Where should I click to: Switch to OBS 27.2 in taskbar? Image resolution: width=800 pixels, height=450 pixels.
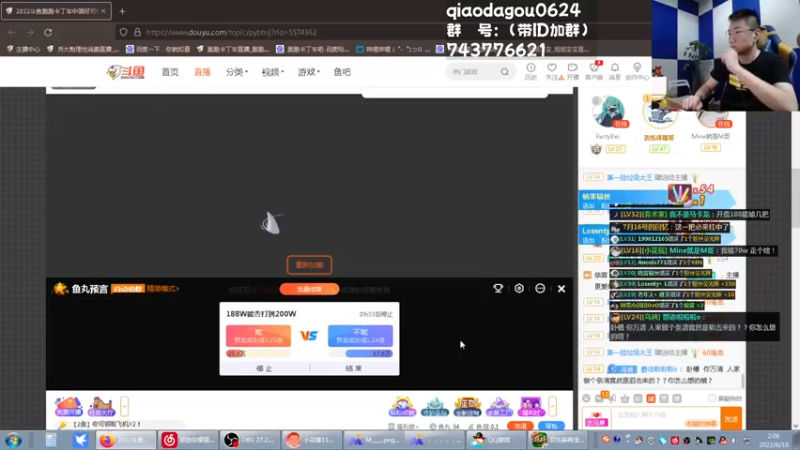[x=250, y=440]
